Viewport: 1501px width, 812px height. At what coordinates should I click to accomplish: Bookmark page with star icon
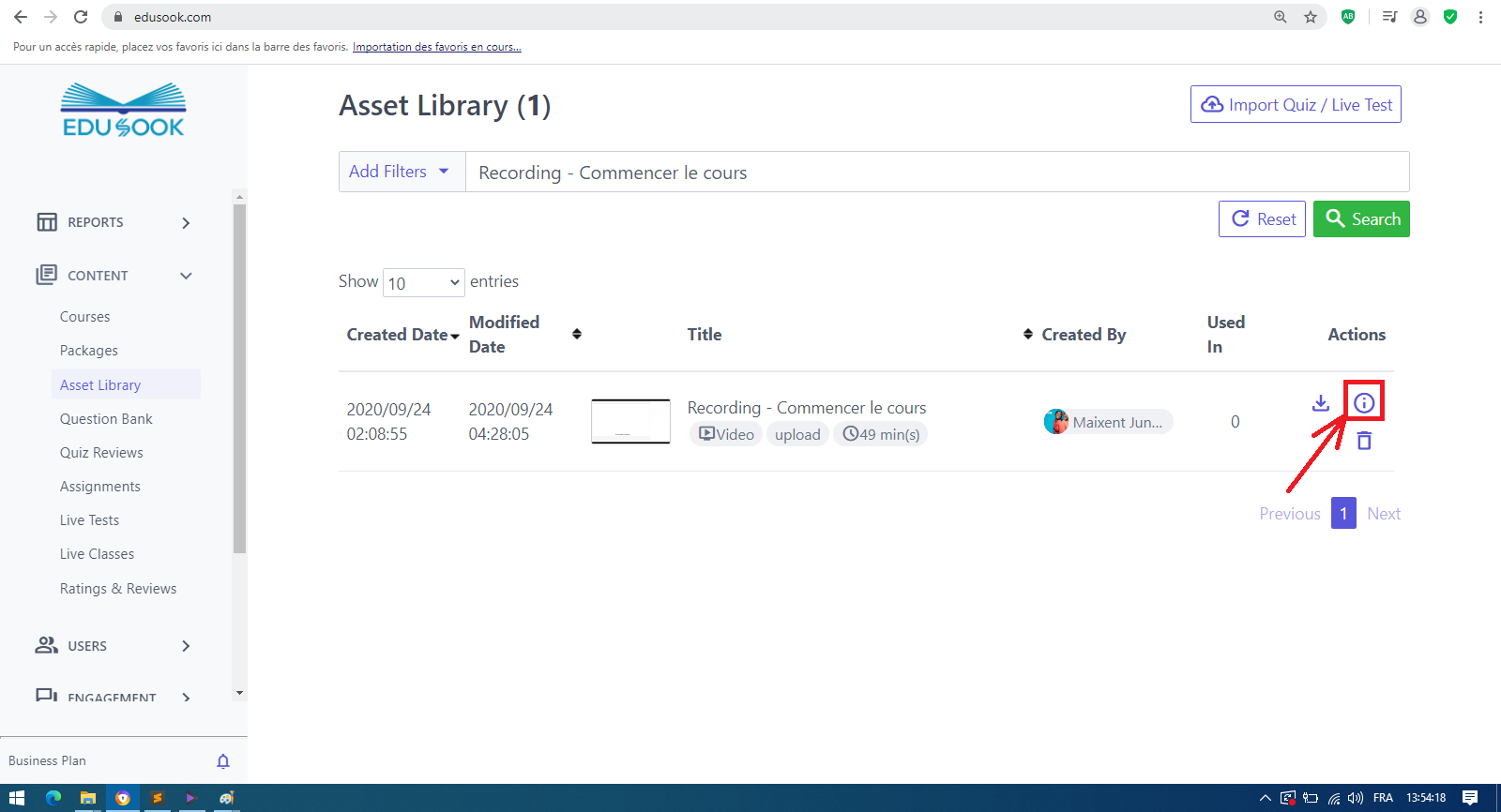coord(1311,17)
